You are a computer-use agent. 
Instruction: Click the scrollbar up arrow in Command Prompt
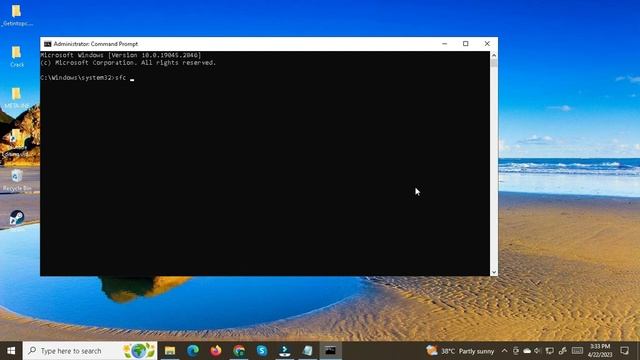[x=494, y=55]
